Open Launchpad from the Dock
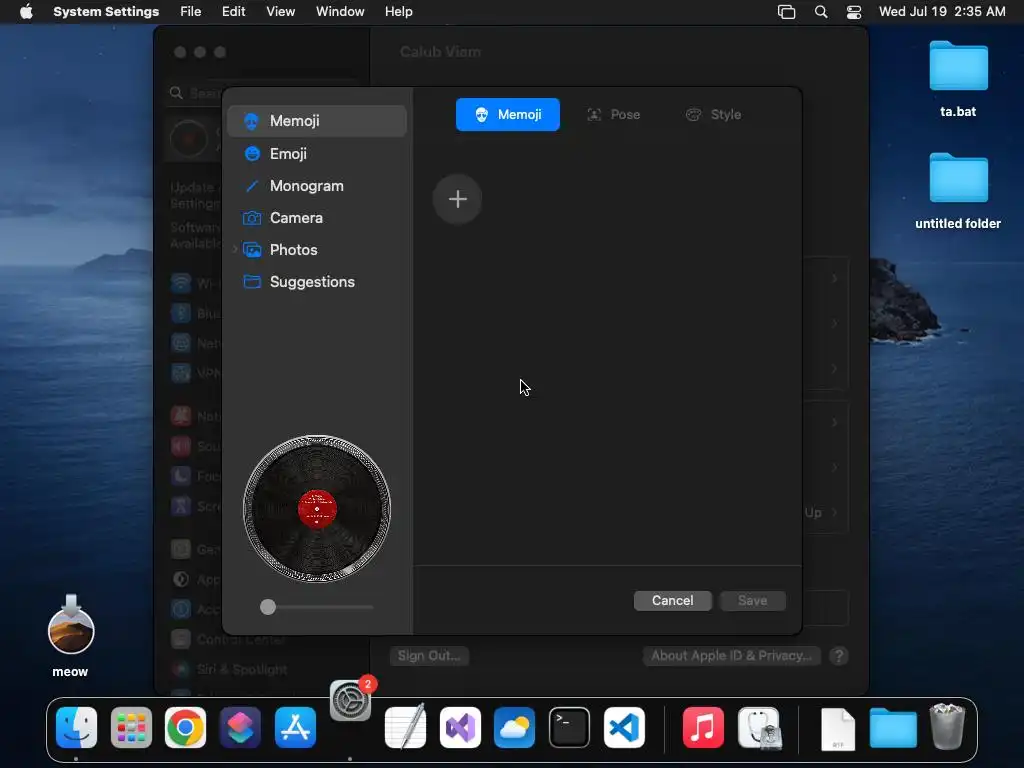 [131, 728]
